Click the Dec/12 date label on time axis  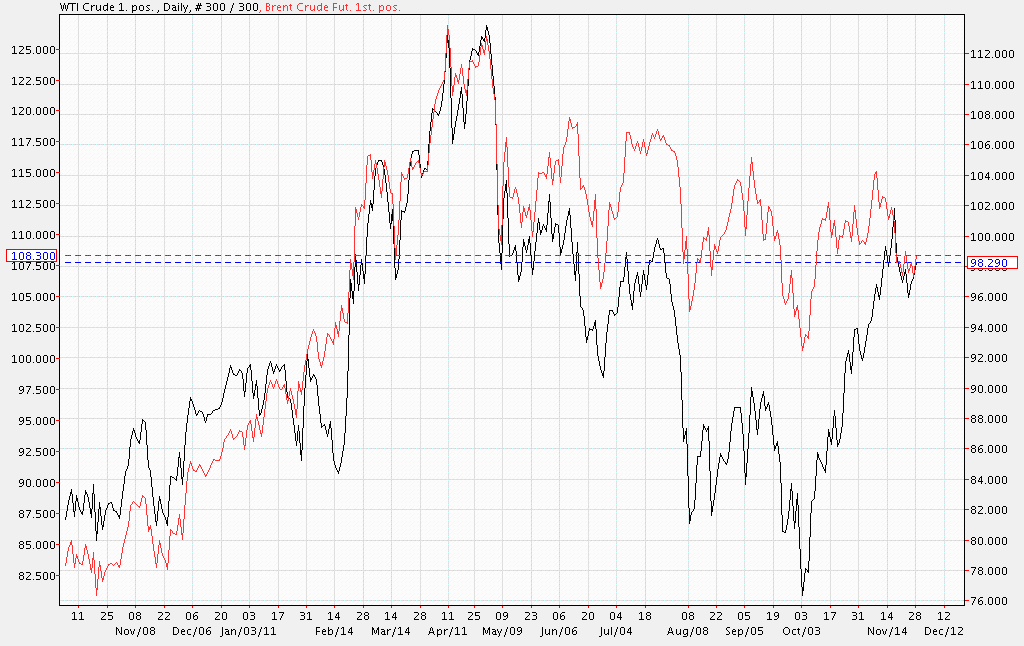pyautogui.click(x=943, y=631)
